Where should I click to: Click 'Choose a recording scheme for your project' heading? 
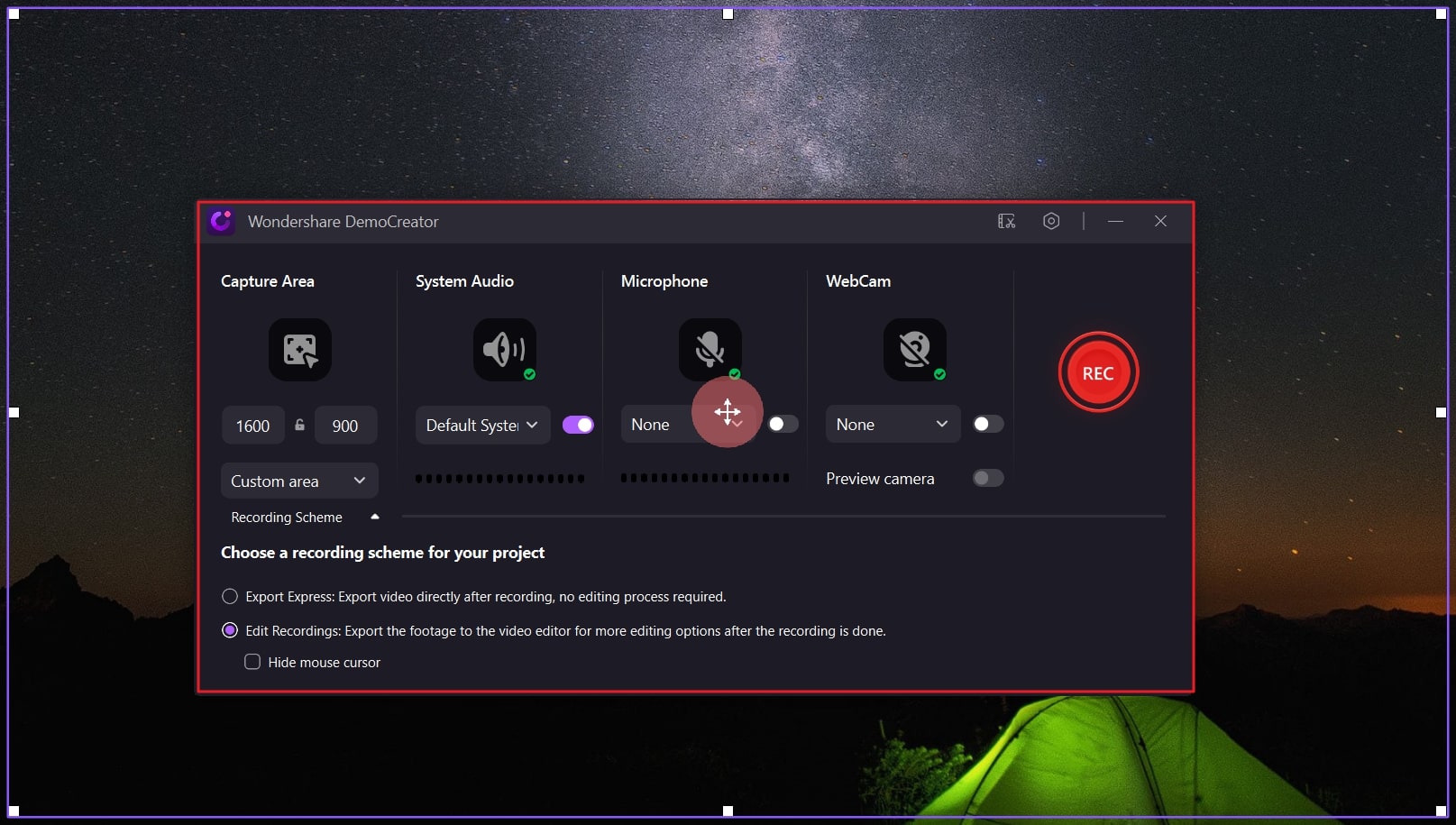[x=382, y=553]
